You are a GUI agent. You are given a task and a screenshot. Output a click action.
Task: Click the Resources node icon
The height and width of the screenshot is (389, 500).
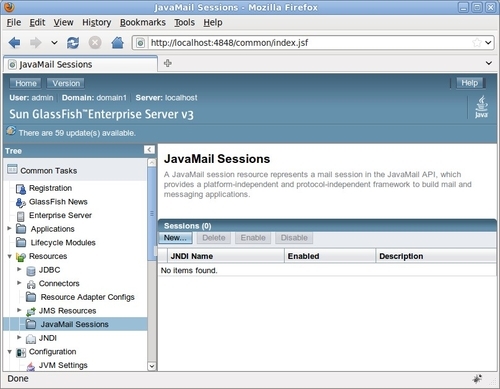(x=21, y=257)
